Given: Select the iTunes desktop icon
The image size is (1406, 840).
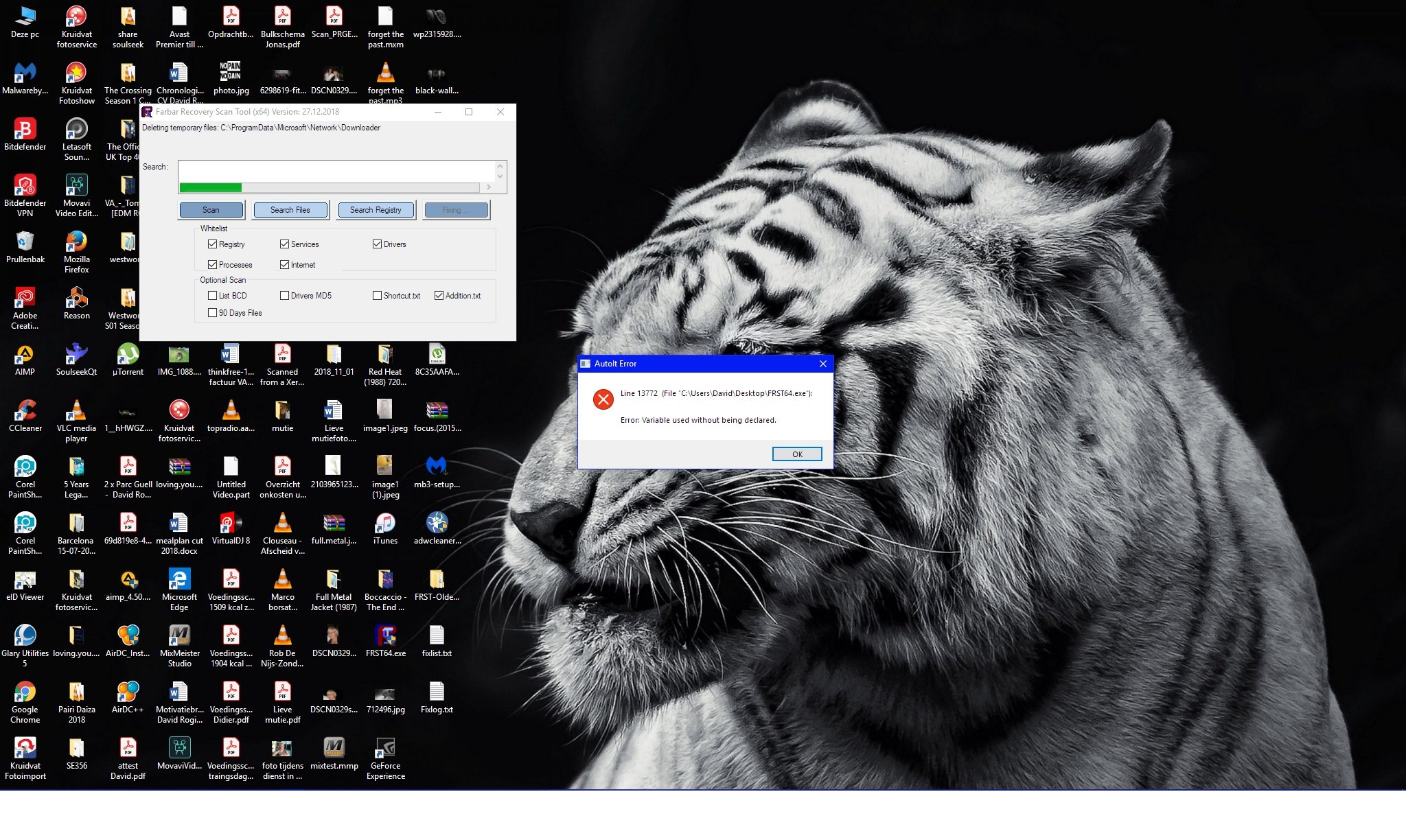Looking at the screenshot, I should pyautogui.click(x=385, y=528).
